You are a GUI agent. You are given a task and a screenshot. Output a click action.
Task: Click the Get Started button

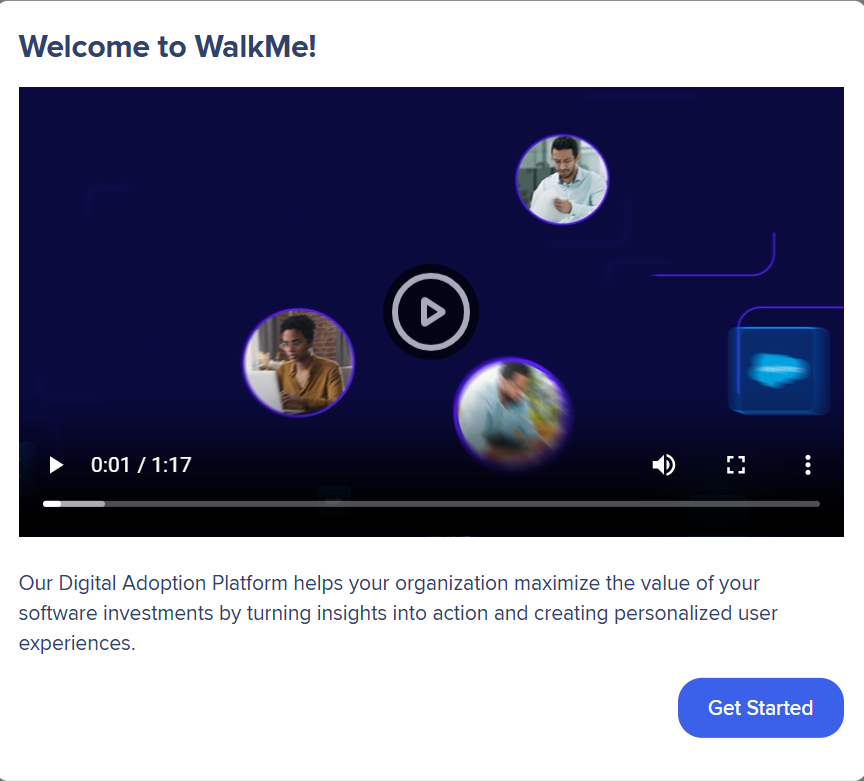pyautogui.click(x=760, y=708)
